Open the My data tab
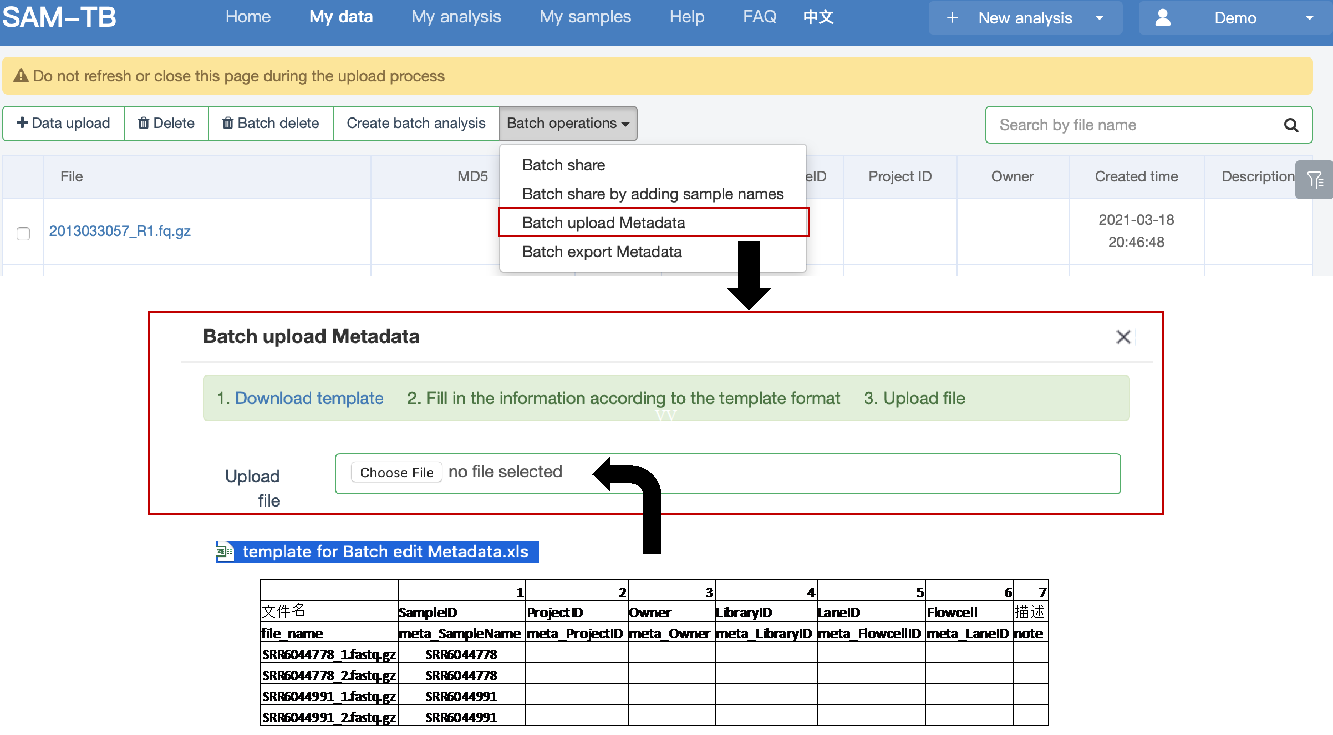 point(341,17)
